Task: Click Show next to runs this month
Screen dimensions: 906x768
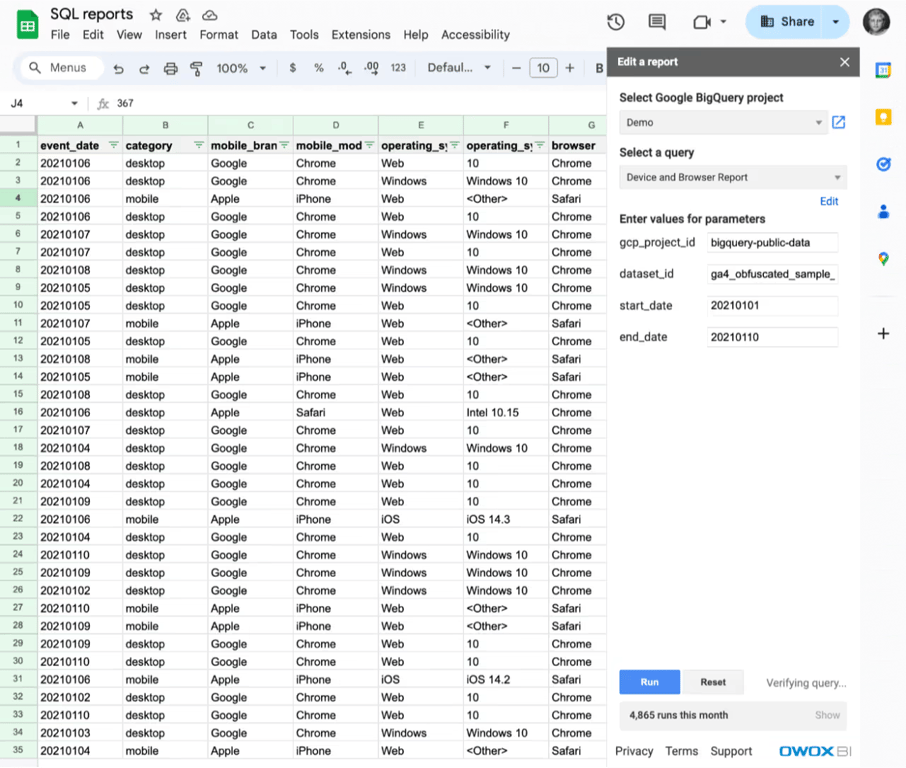Action: [827, 715]
